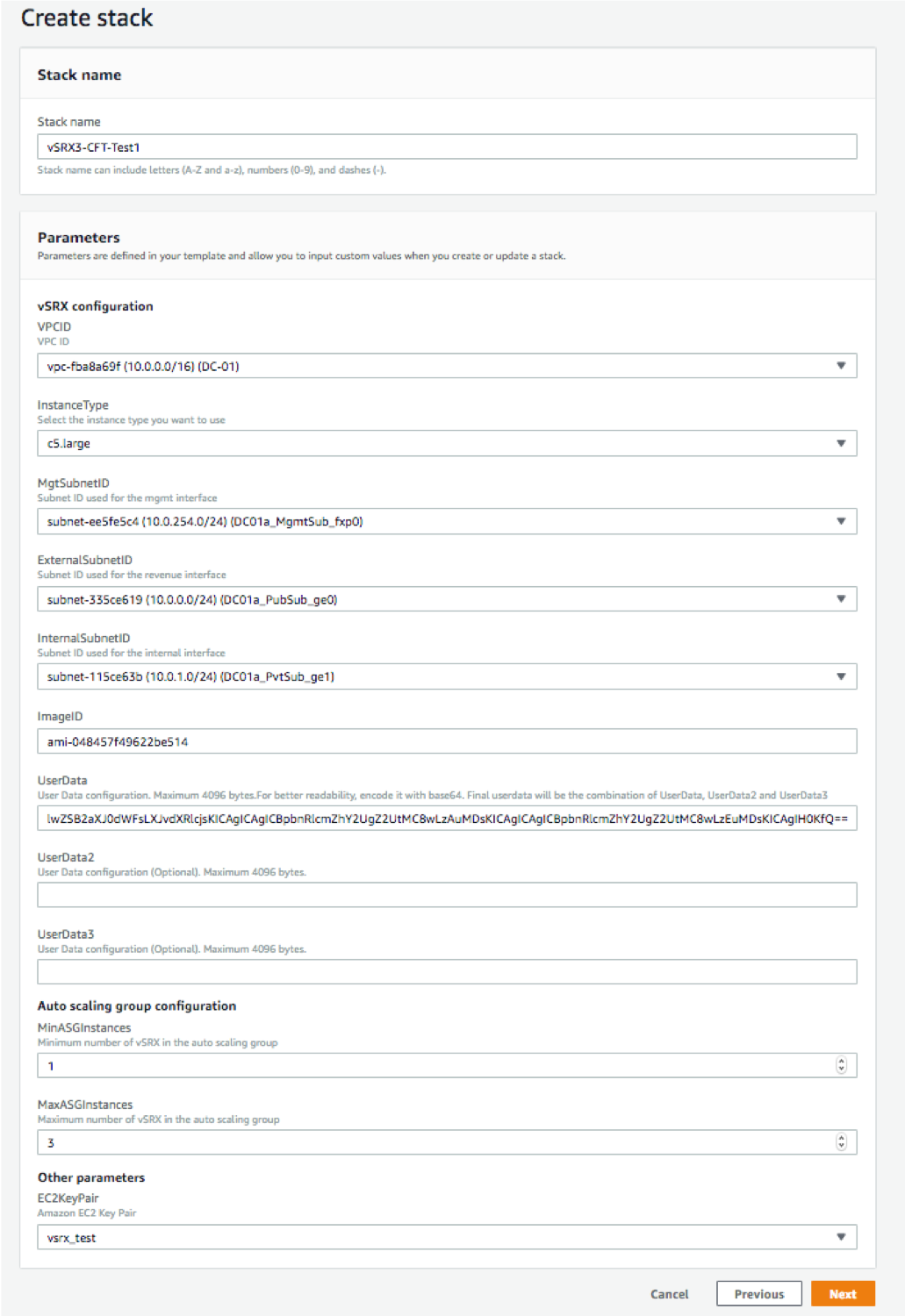The height and width of the screenshot is (1316, 905).
Task: Adjust the MaxASGInstances stepper arrows
Action: pyautogui.click(x=841, y=1142)
